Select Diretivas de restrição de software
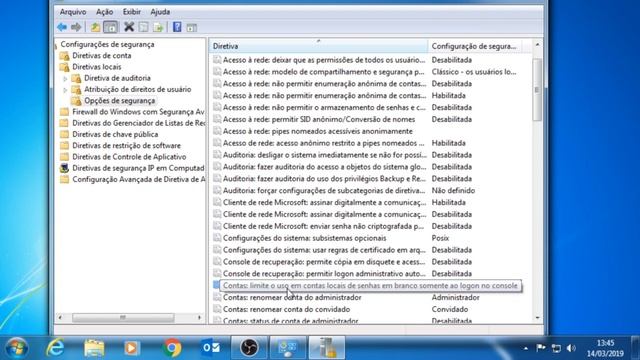The height and width of the screenshot is (360, 640). point(127,145)
